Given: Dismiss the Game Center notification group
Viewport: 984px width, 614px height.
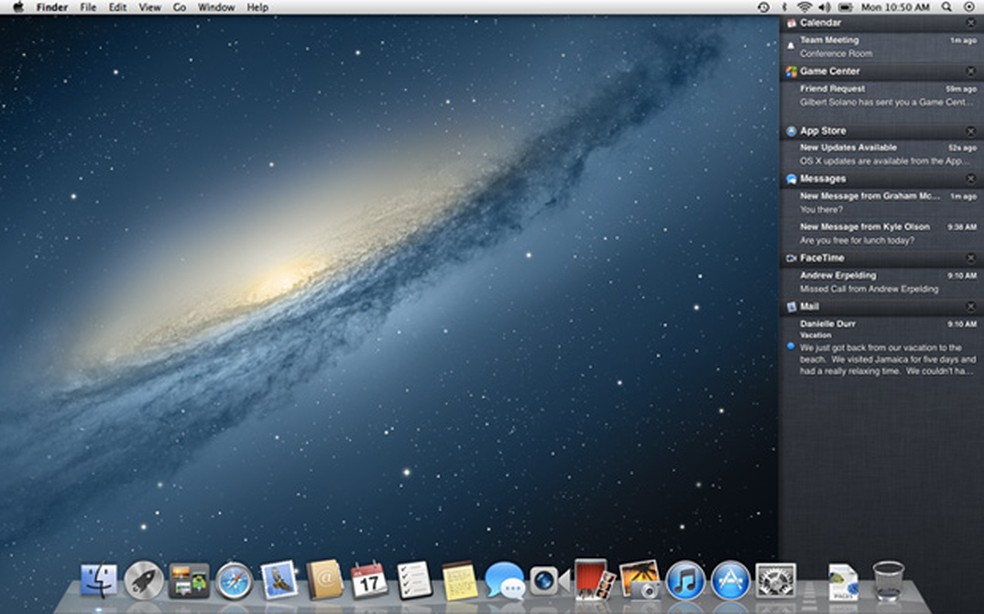Looking at the screenshot, I should tap(971, 72).
